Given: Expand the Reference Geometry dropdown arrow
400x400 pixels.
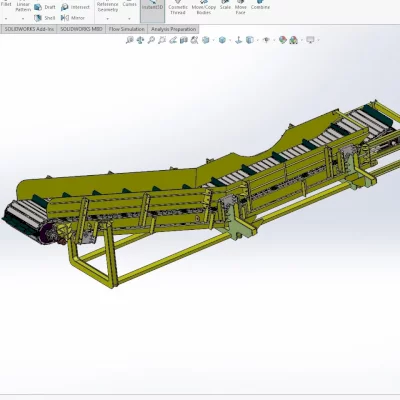Looking at the screenshot, I should (x=107, y=19).
